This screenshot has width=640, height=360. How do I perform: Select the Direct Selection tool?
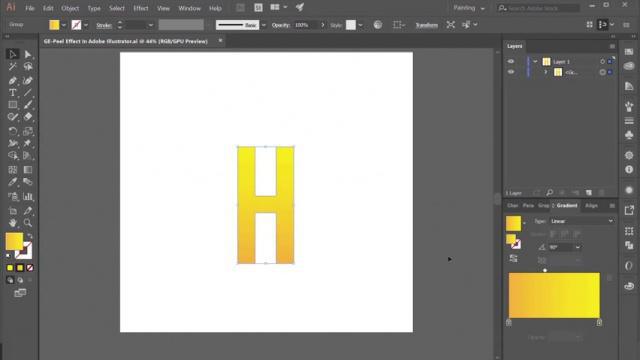(x=27, y=54)
